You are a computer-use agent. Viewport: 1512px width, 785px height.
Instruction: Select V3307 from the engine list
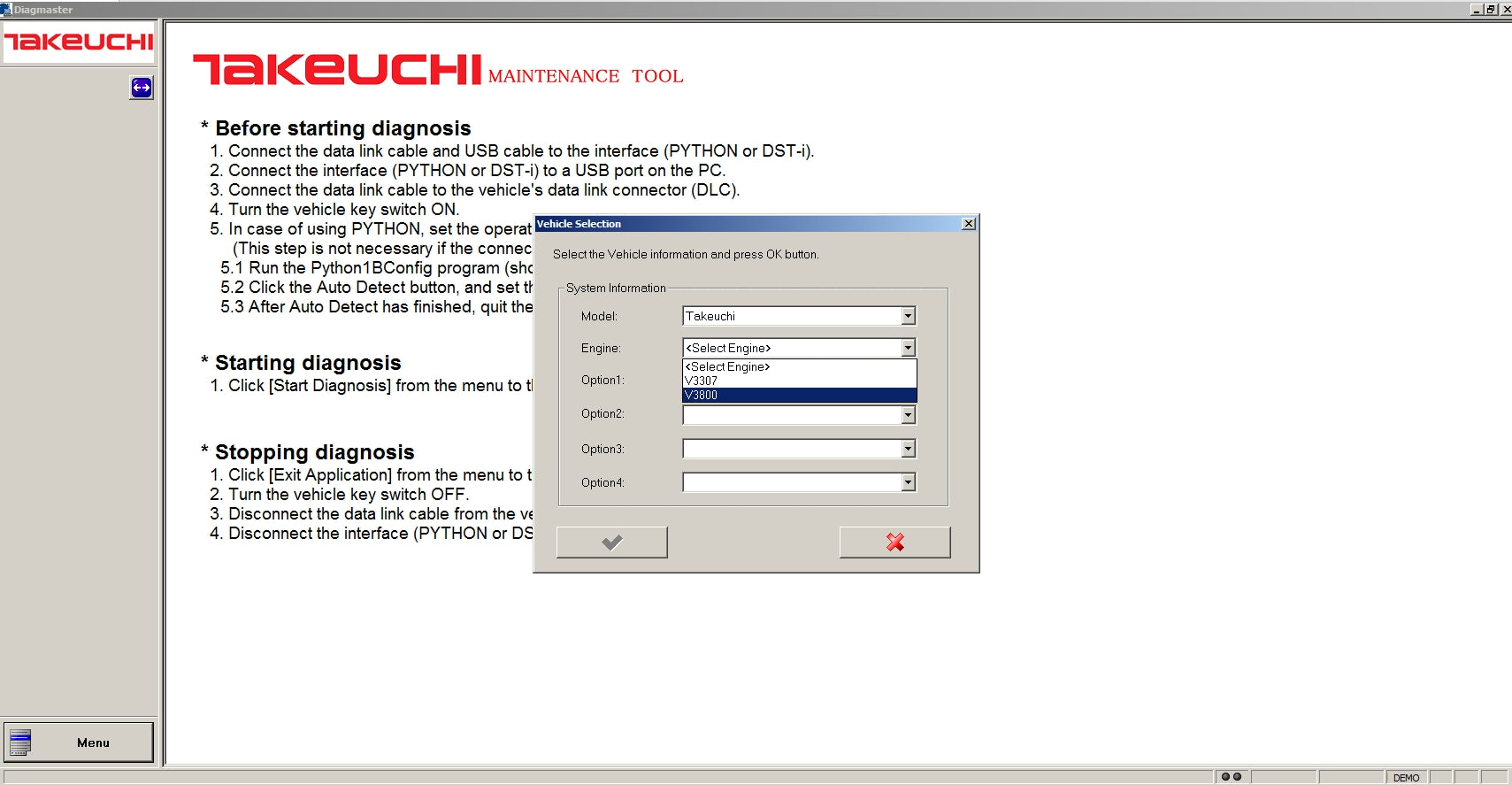point(798,381)
